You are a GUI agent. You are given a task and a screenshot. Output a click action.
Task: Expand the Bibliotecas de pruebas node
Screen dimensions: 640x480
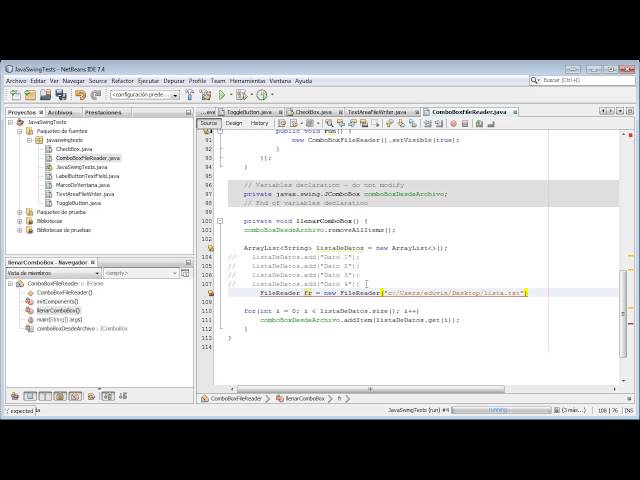point(20,230)
